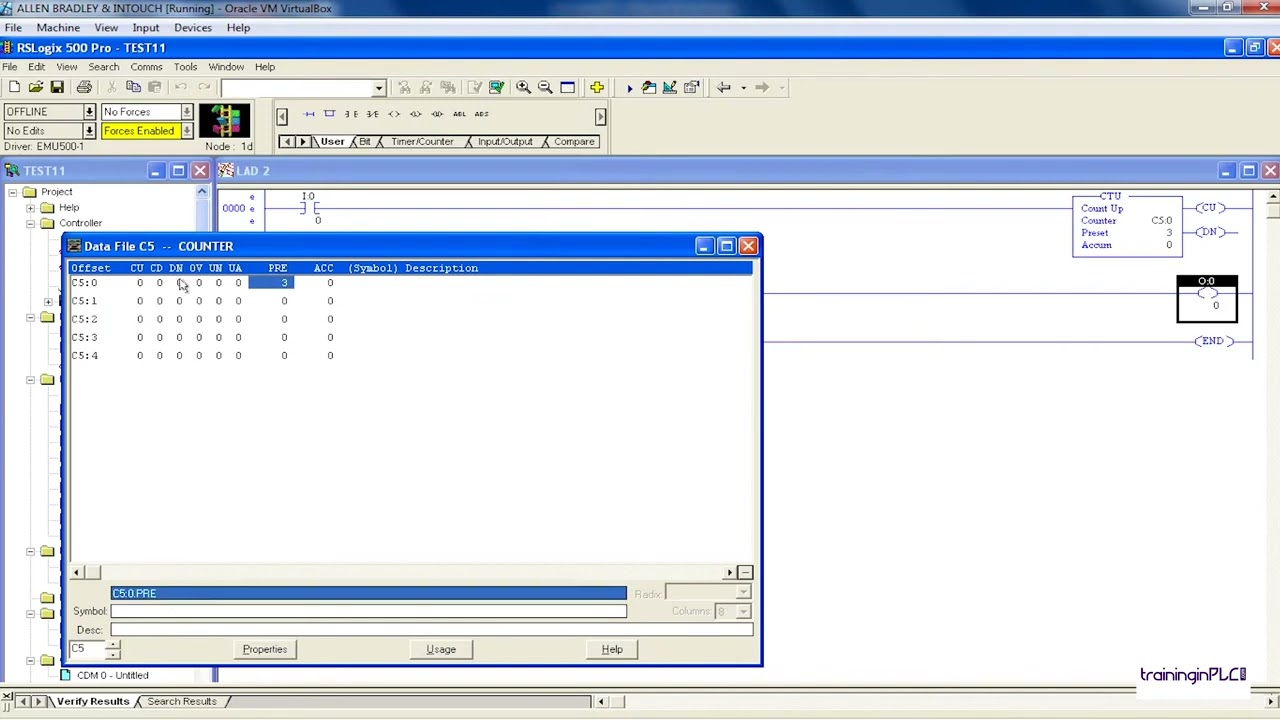The image size is (1280, 720).
Task: Toggle the CU bit for C5:4
Action: [140, 355]
